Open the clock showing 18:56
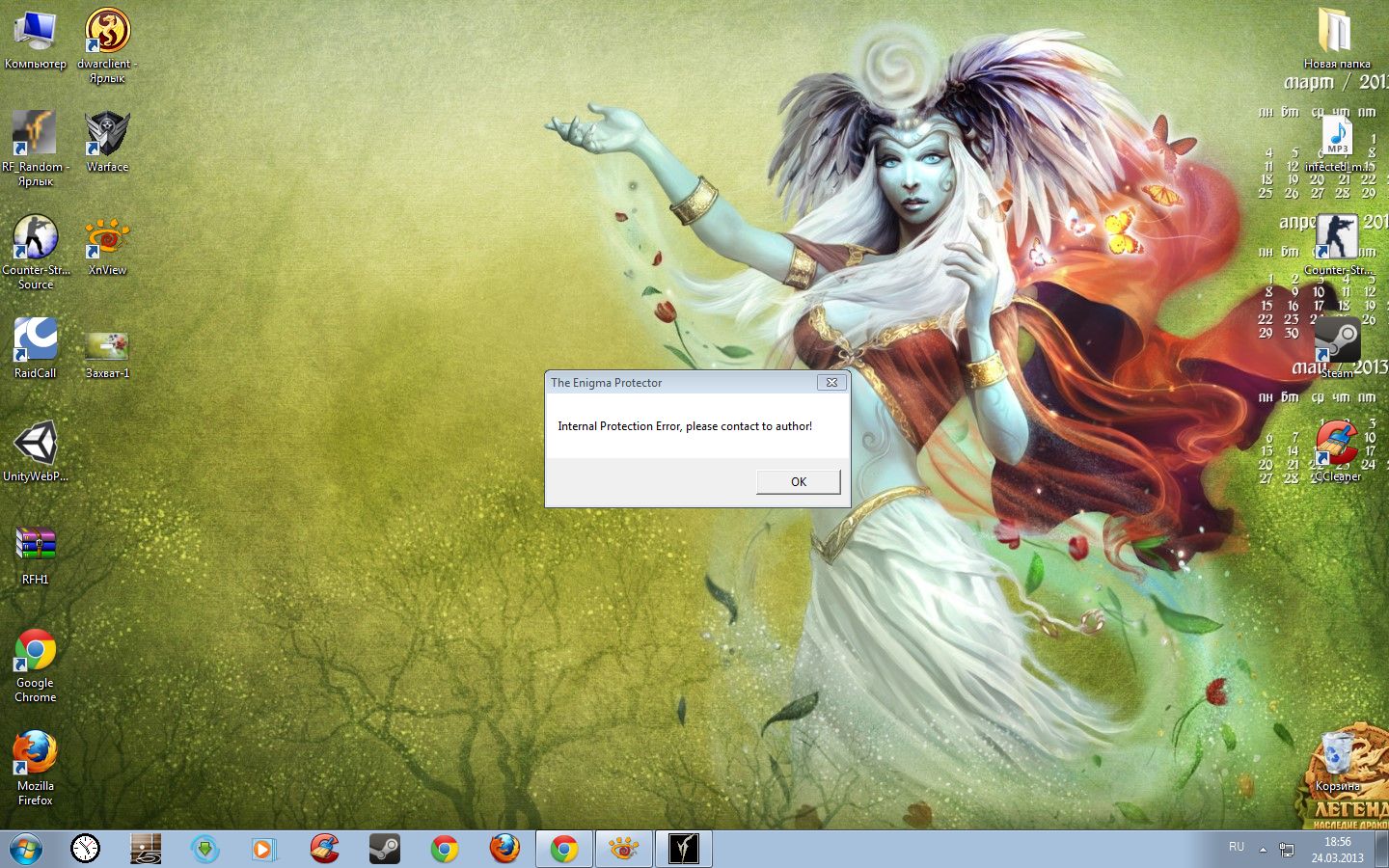1389x868 pixels. click(1337, 849)
